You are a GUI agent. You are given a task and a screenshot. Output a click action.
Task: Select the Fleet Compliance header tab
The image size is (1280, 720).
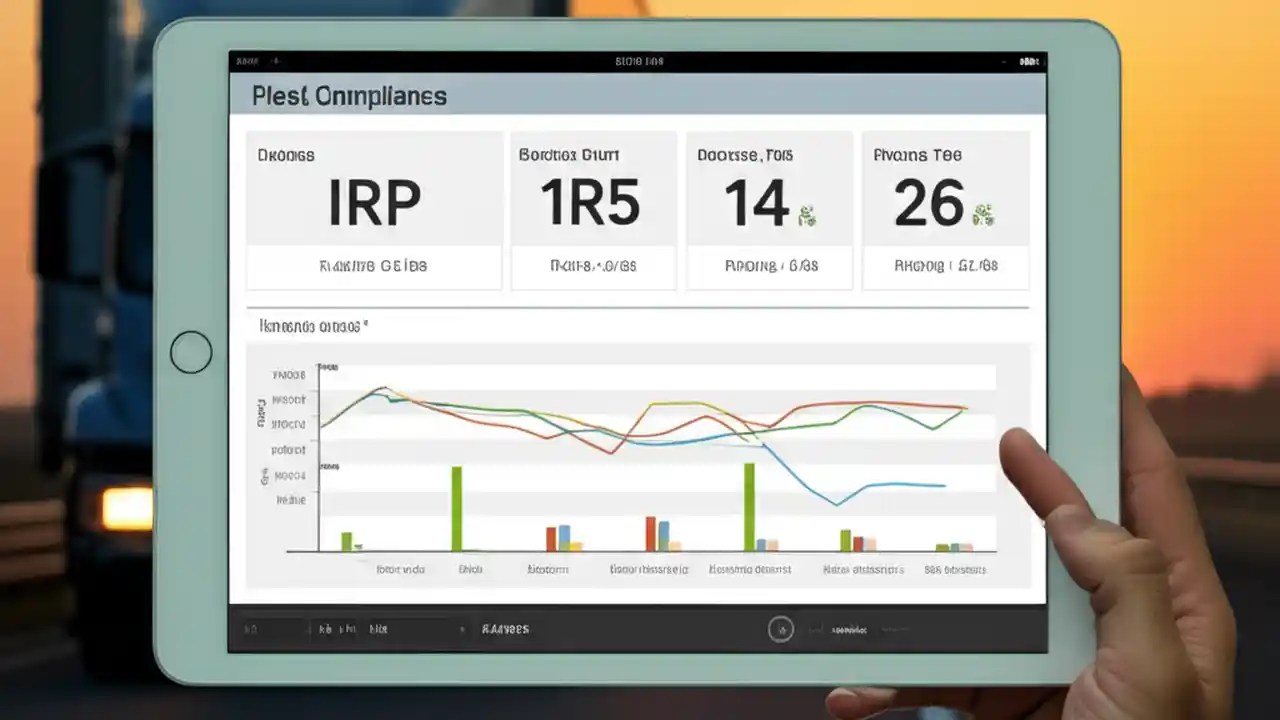(x=348, y=96)
